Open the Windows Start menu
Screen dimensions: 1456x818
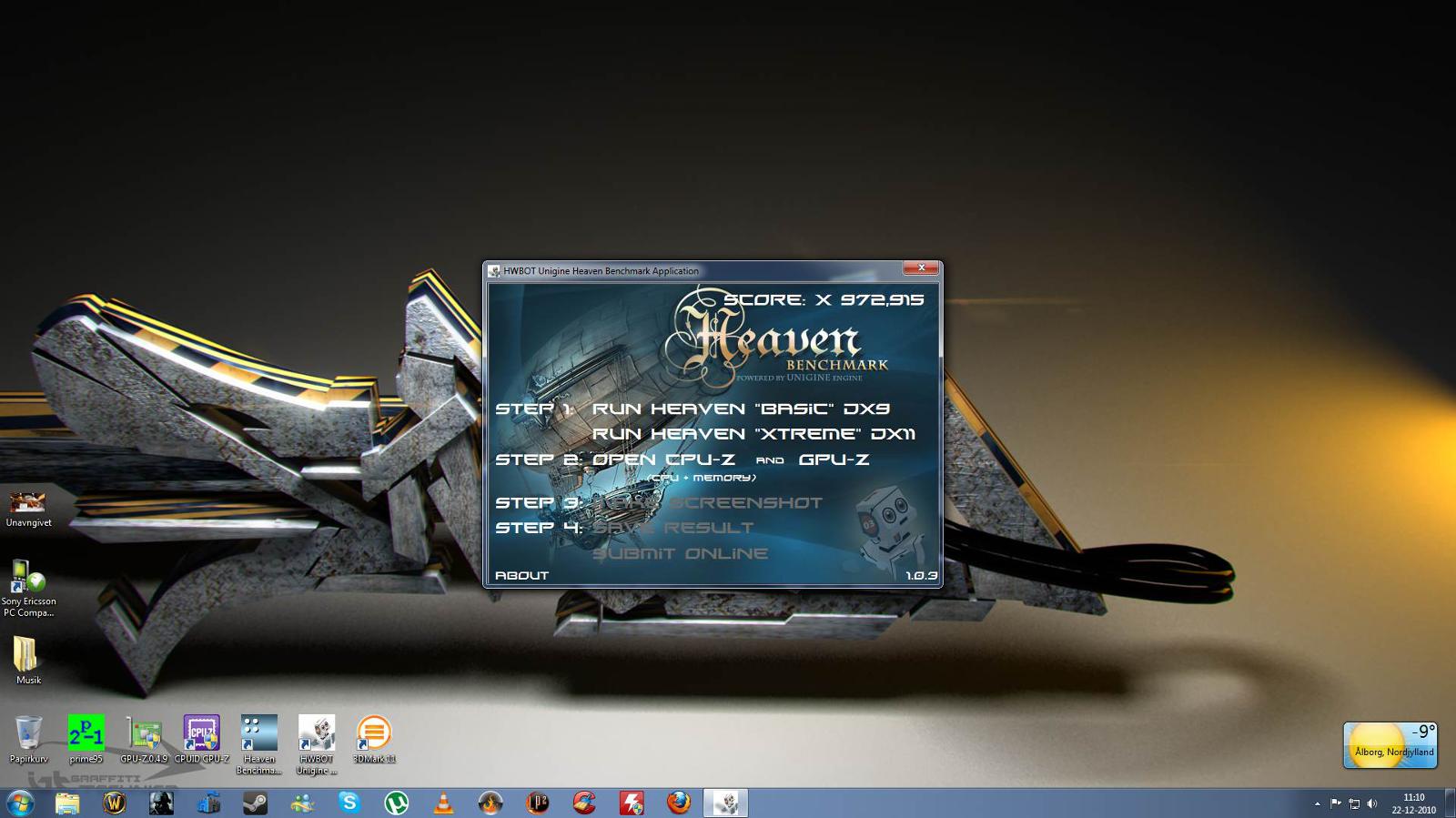pos(20,803)
